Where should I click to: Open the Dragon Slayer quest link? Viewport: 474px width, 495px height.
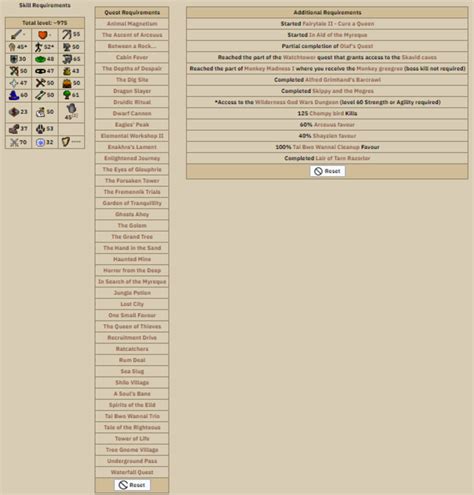click(132, 91)
